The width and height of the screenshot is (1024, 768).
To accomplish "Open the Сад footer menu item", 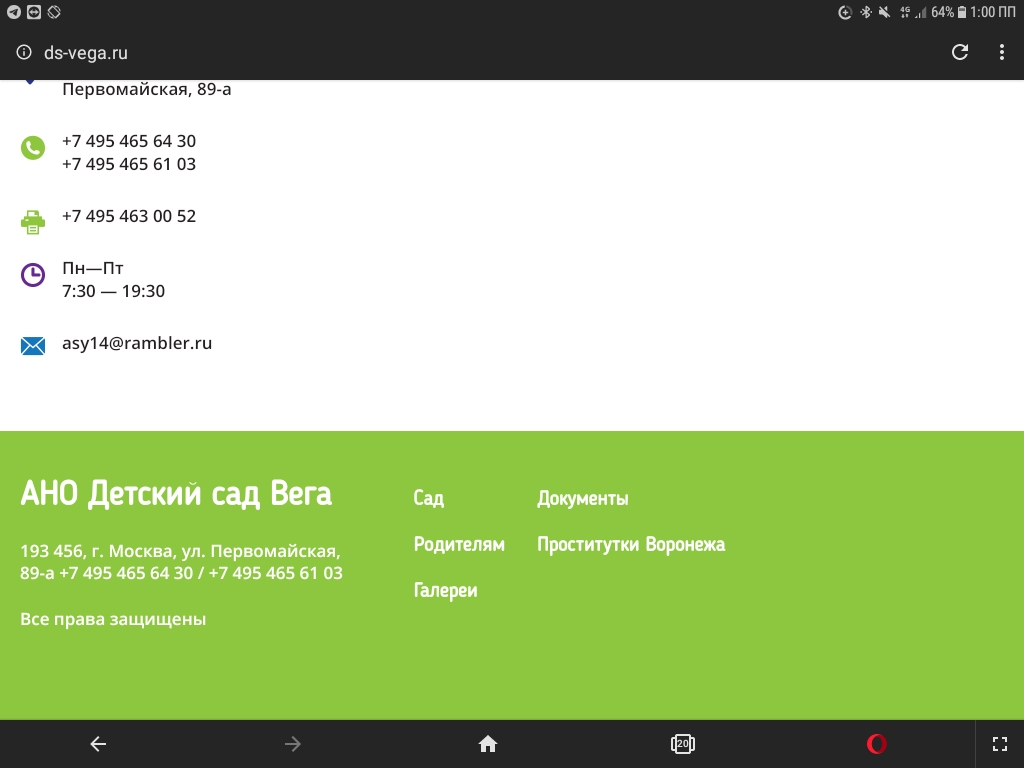I will point(428,498).
